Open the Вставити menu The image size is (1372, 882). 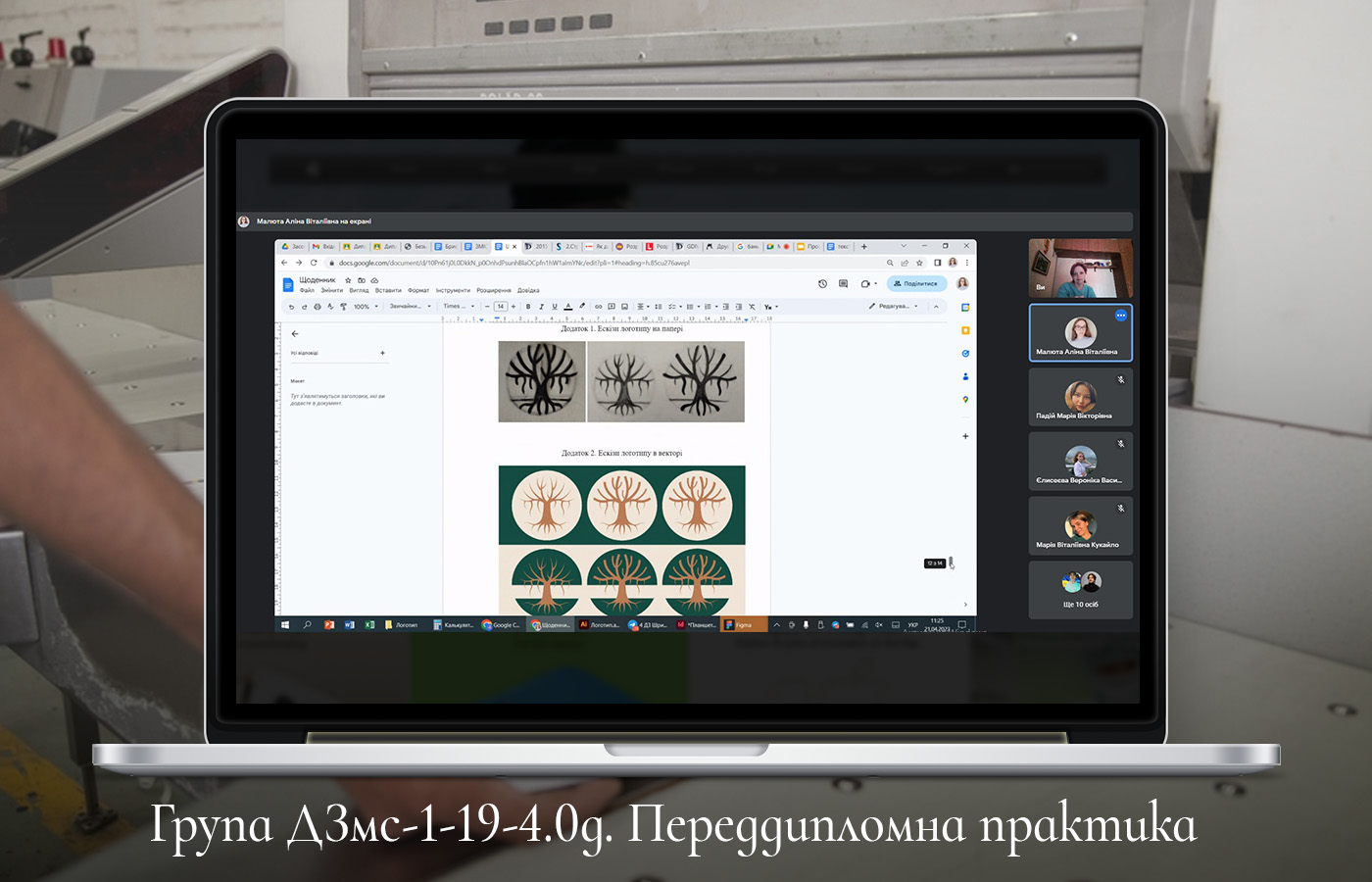(388, 290)
